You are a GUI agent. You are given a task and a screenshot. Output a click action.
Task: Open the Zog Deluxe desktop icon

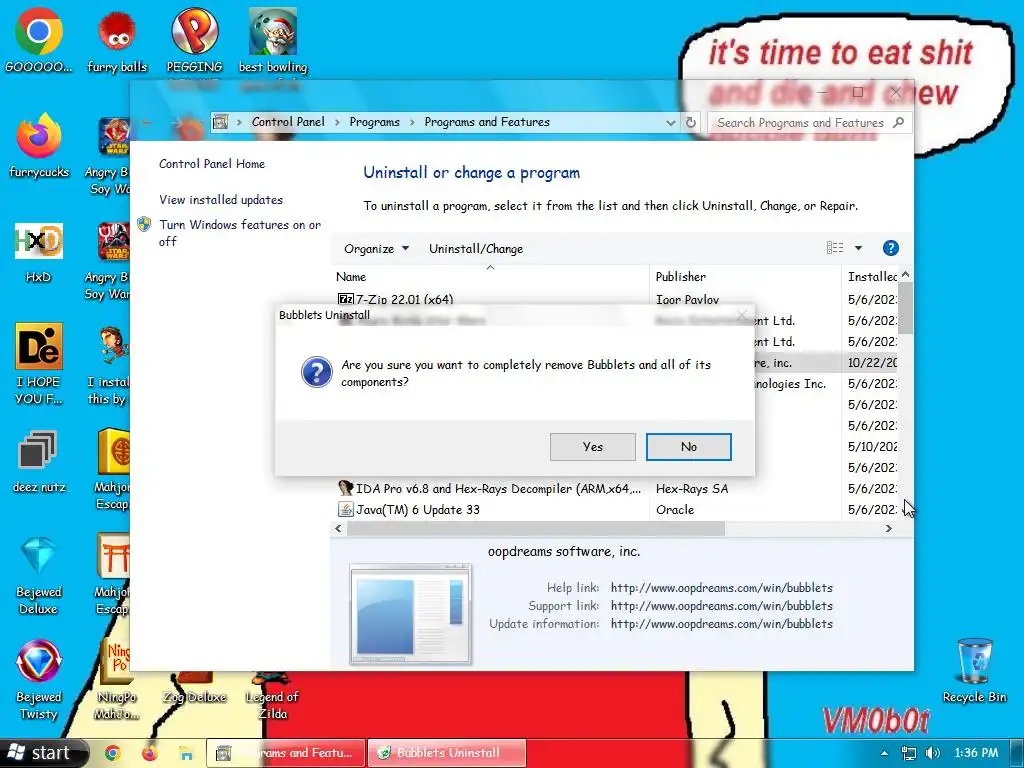coord(194,688)
